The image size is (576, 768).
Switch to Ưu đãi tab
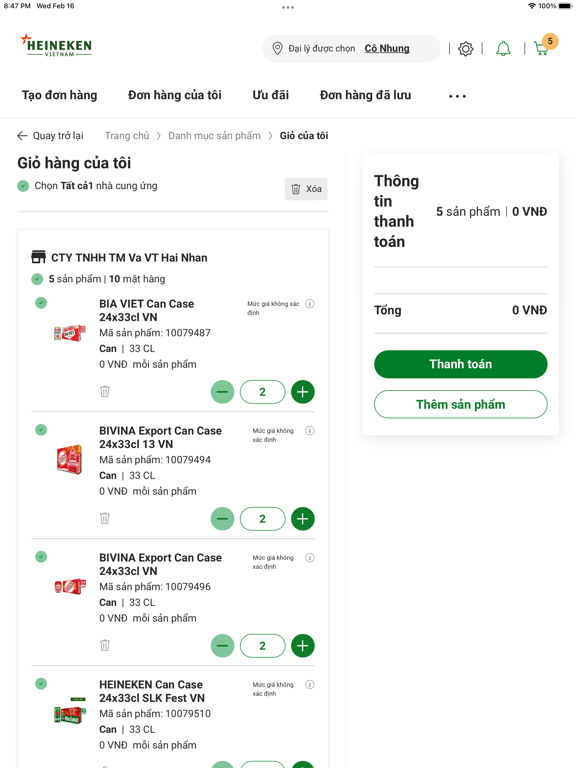271,95
